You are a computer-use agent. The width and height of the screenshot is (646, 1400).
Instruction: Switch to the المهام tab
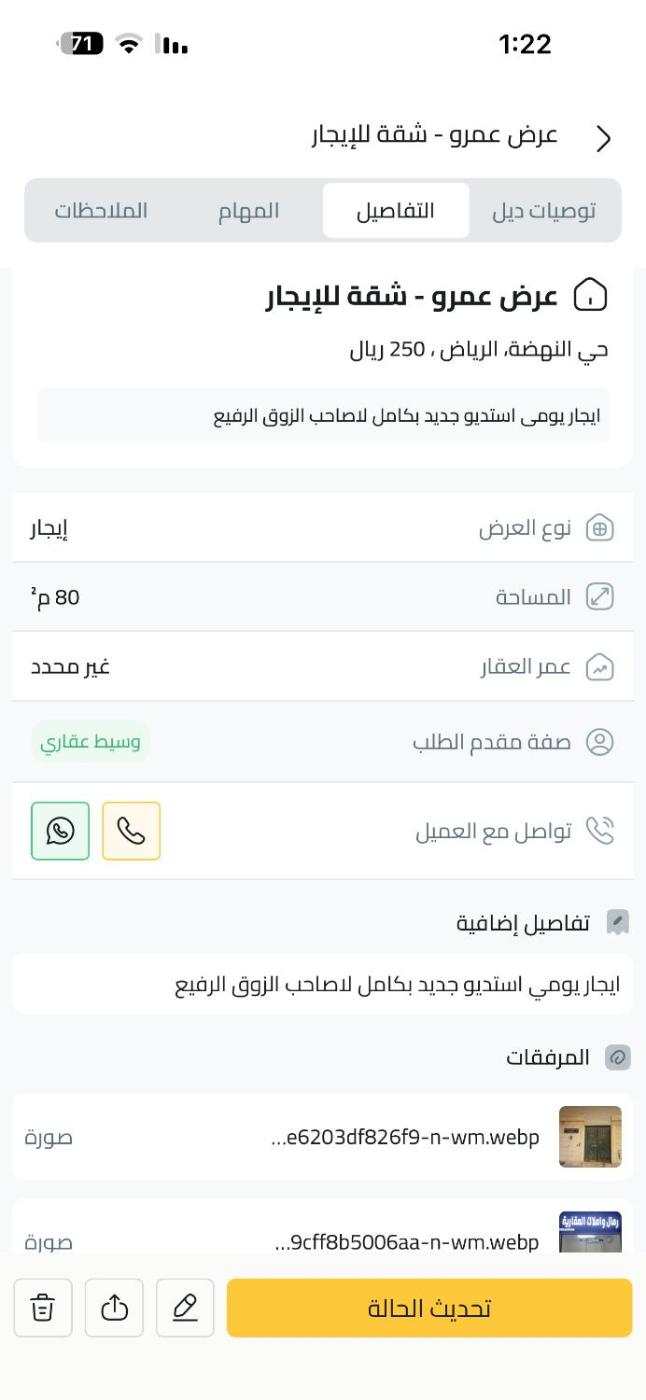pos(249,211)
